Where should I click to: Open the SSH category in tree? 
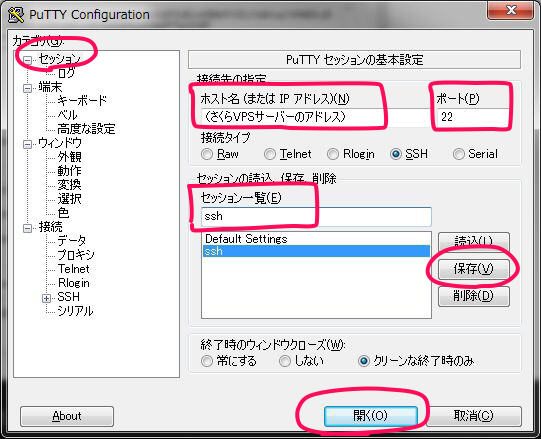[x=68, y=297]
